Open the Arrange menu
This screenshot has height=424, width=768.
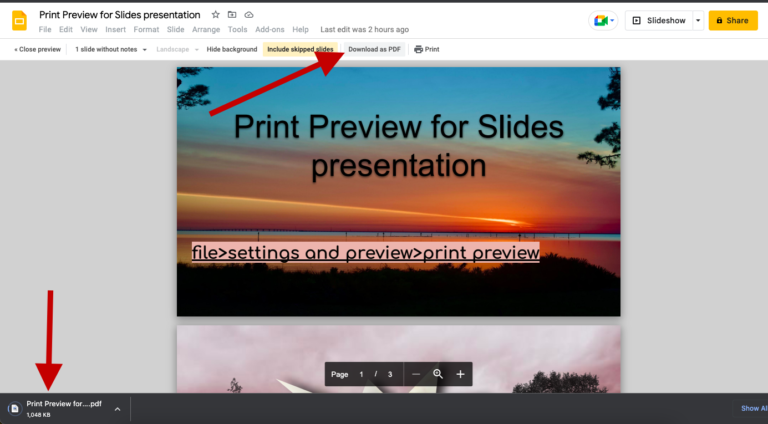pyautogui.click(x=206, y=29)
